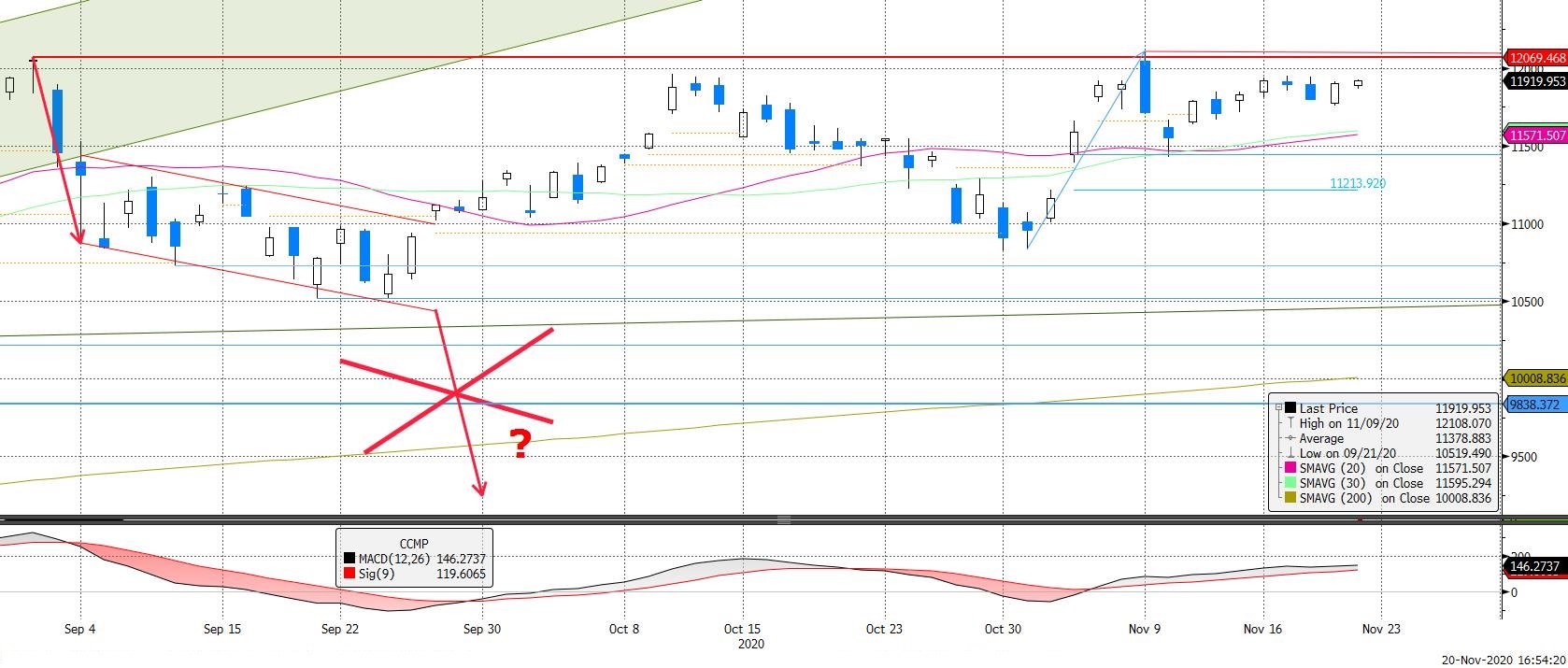Click the blue 9838.372 axis tag
Screen dimensions: 1568x668
pos(1535,405)
